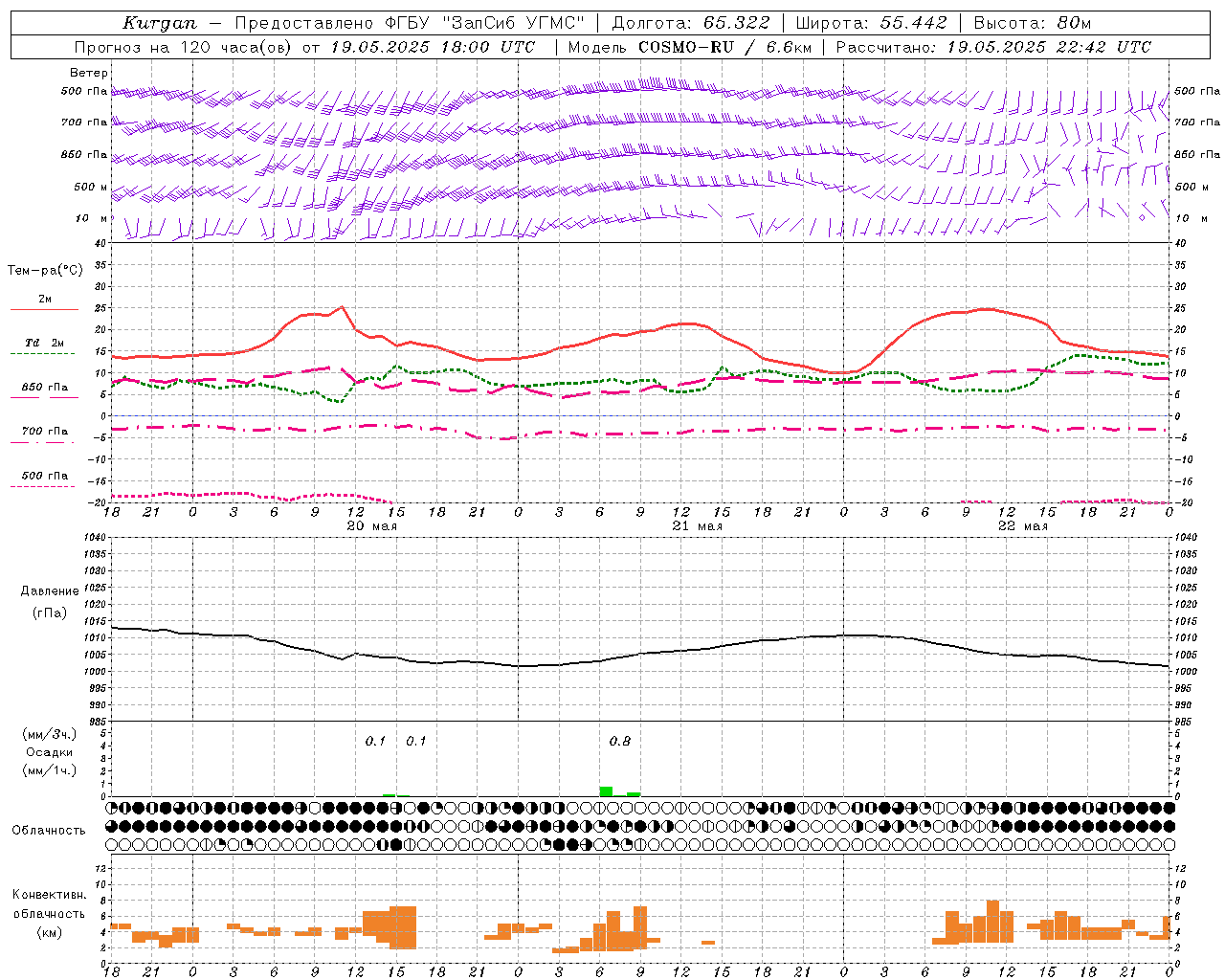Click the "Ветер" wind panel label
The width and height of the screenshot is (1225, 980).
pyautogui.click(x=89, y=73)
